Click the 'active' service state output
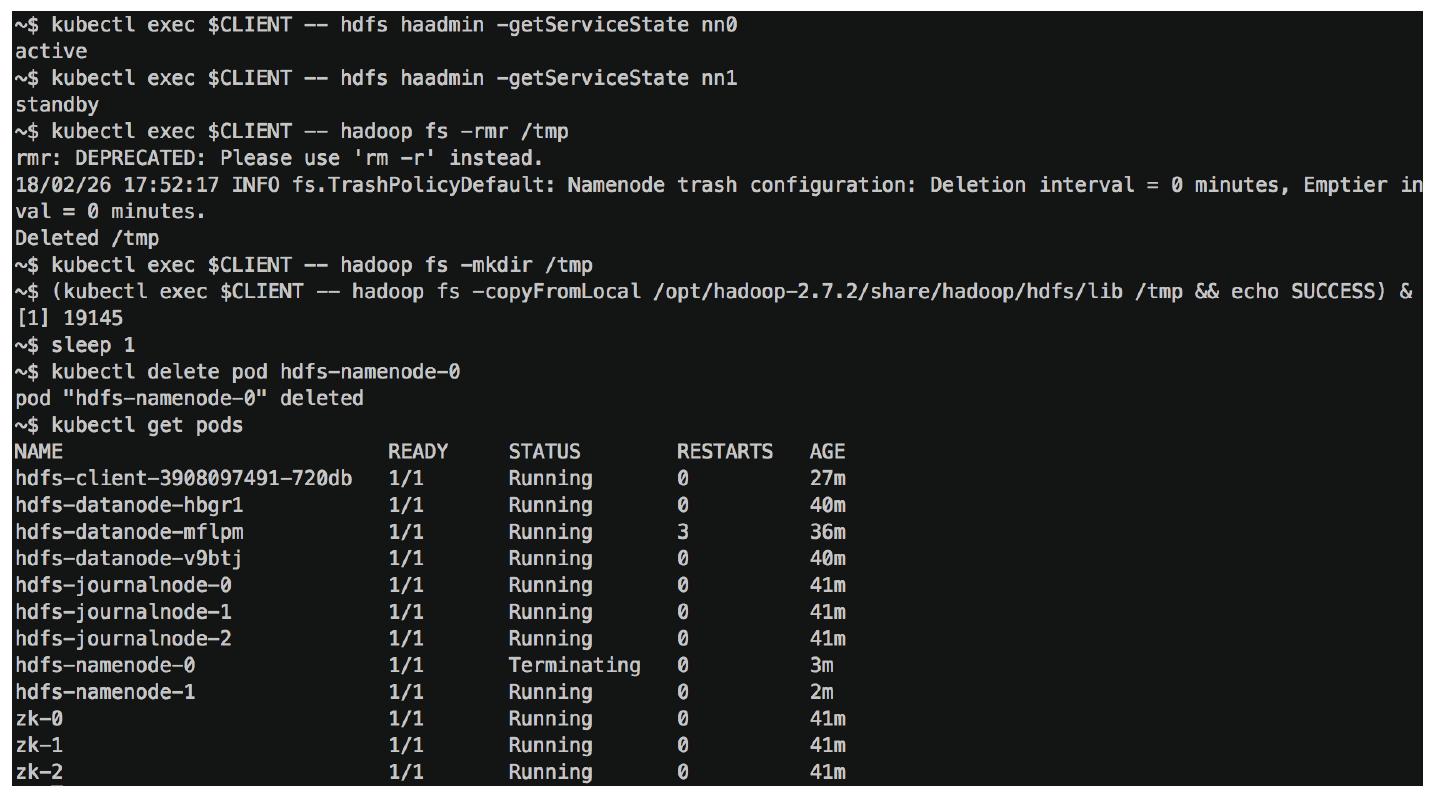Viewport: 1440px width, 810px height. tap(51, 51)
